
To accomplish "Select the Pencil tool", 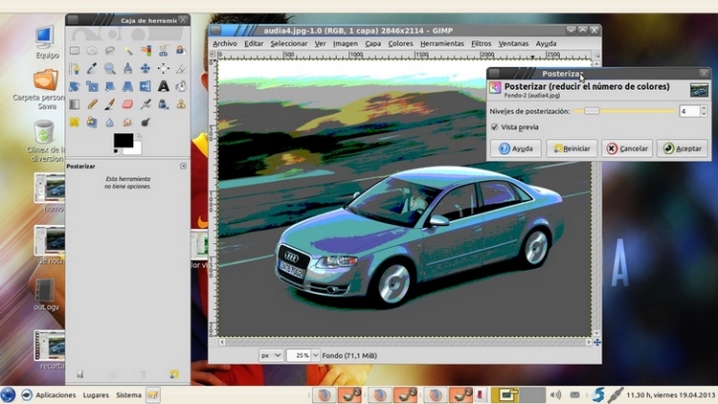I will (92, 104).
